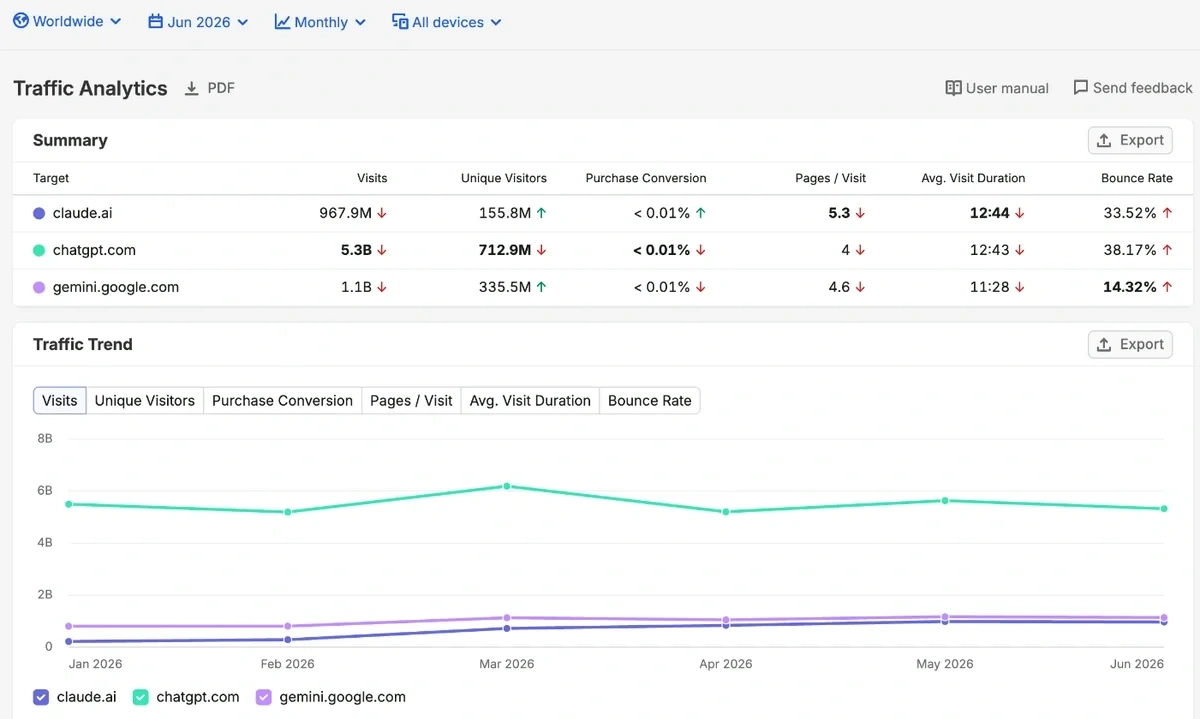Viewport: 1200px width, 719px height.
Task: Click the calendar icon beside Jun 2026
Action: tap(155, 22)
